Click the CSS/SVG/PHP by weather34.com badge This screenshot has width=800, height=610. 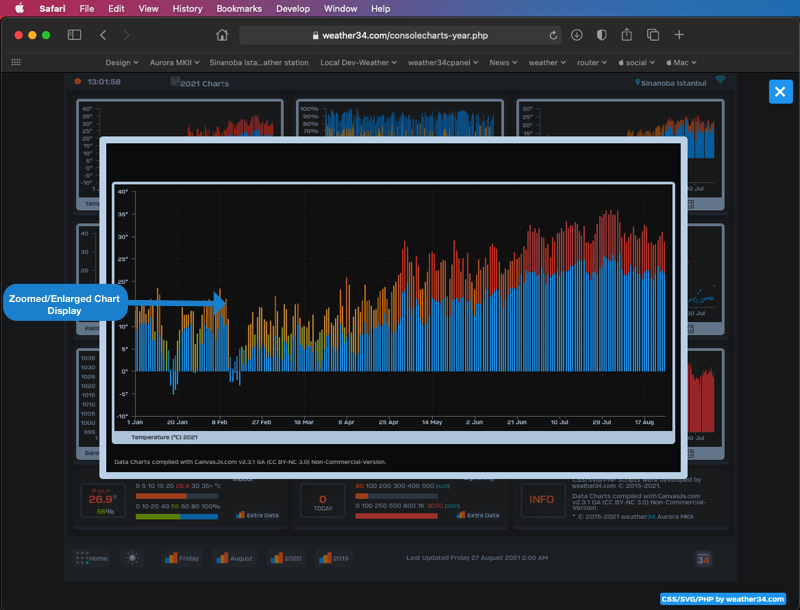click(x=722, y=599)
